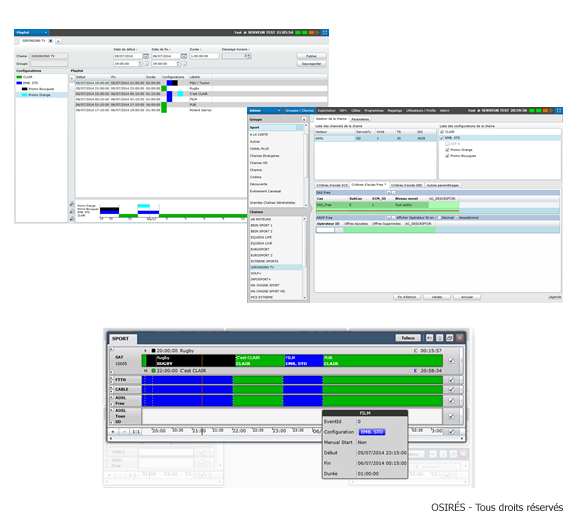580x520 pixels.
Task: Select Décimal radio for Opérateur ID display
Action: (439, 217)
